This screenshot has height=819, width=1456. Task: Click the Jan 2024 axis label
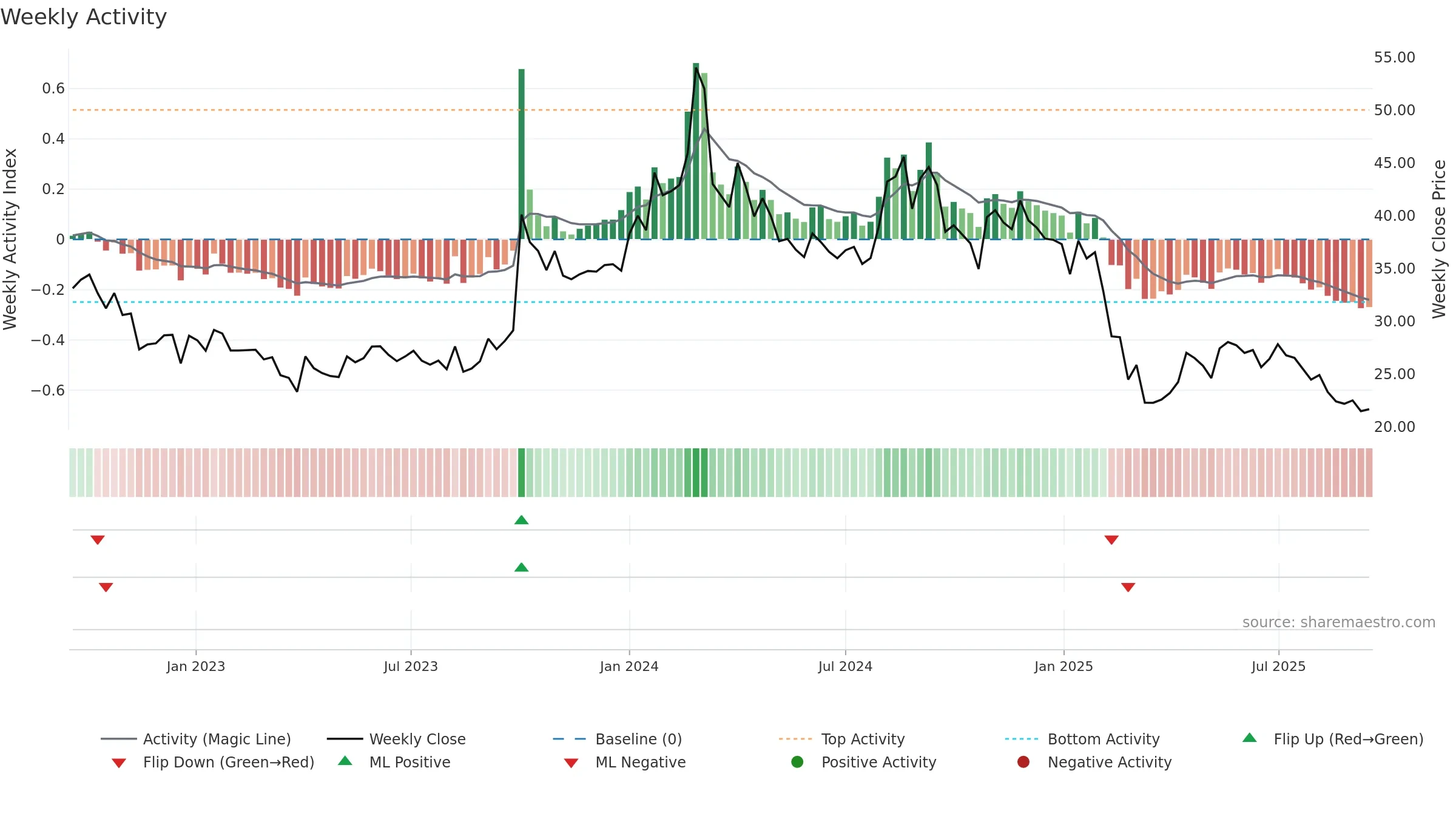coord(629,667)
